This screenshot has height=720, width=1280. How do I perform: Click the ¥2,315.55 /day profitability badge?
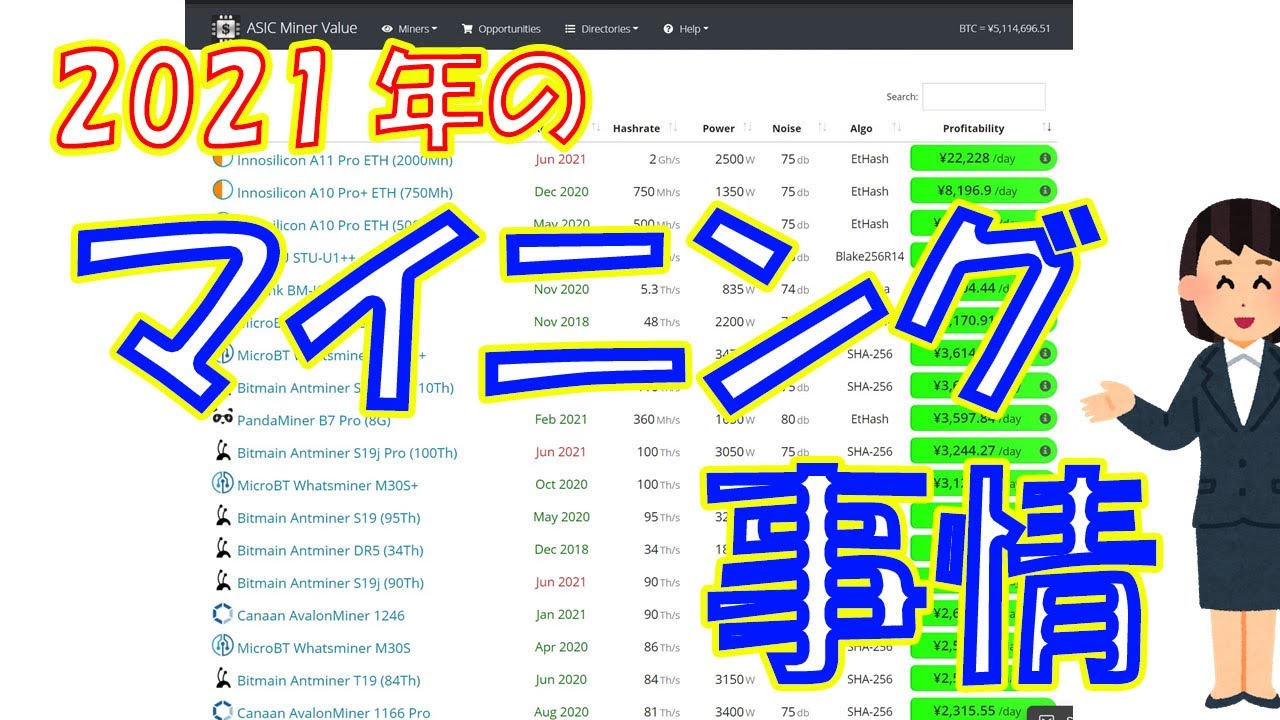[983, 709]
